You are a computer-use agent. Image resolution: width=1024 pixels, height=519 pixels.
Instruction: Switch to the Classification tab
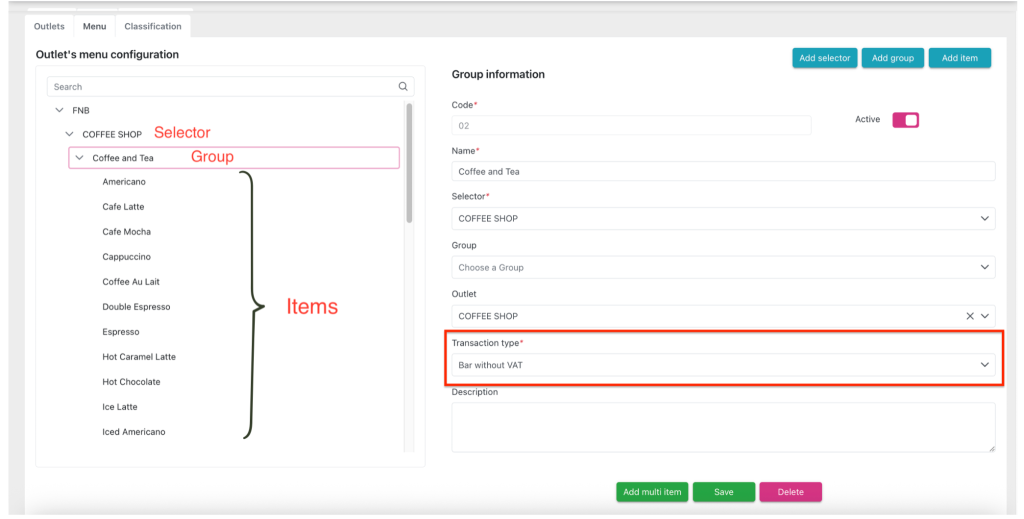pyautogui.click(x=153, y=26)
